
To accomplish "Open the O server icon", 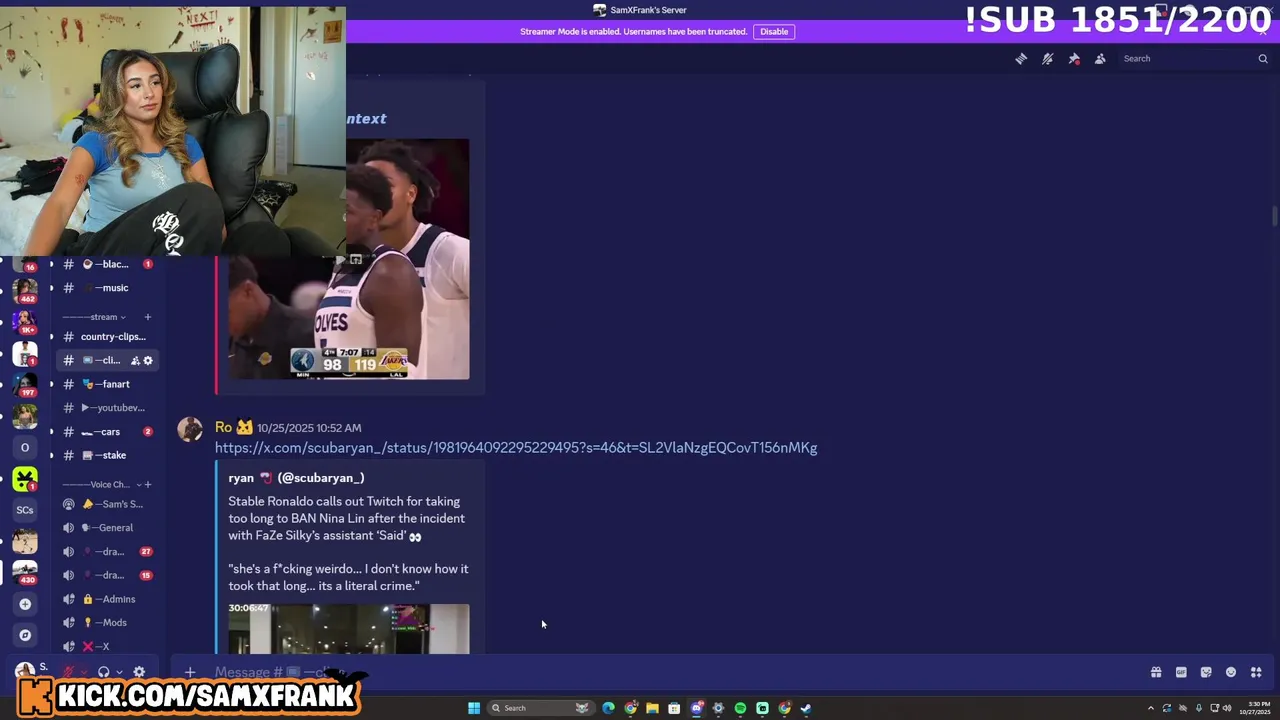I will pos(25,447).
